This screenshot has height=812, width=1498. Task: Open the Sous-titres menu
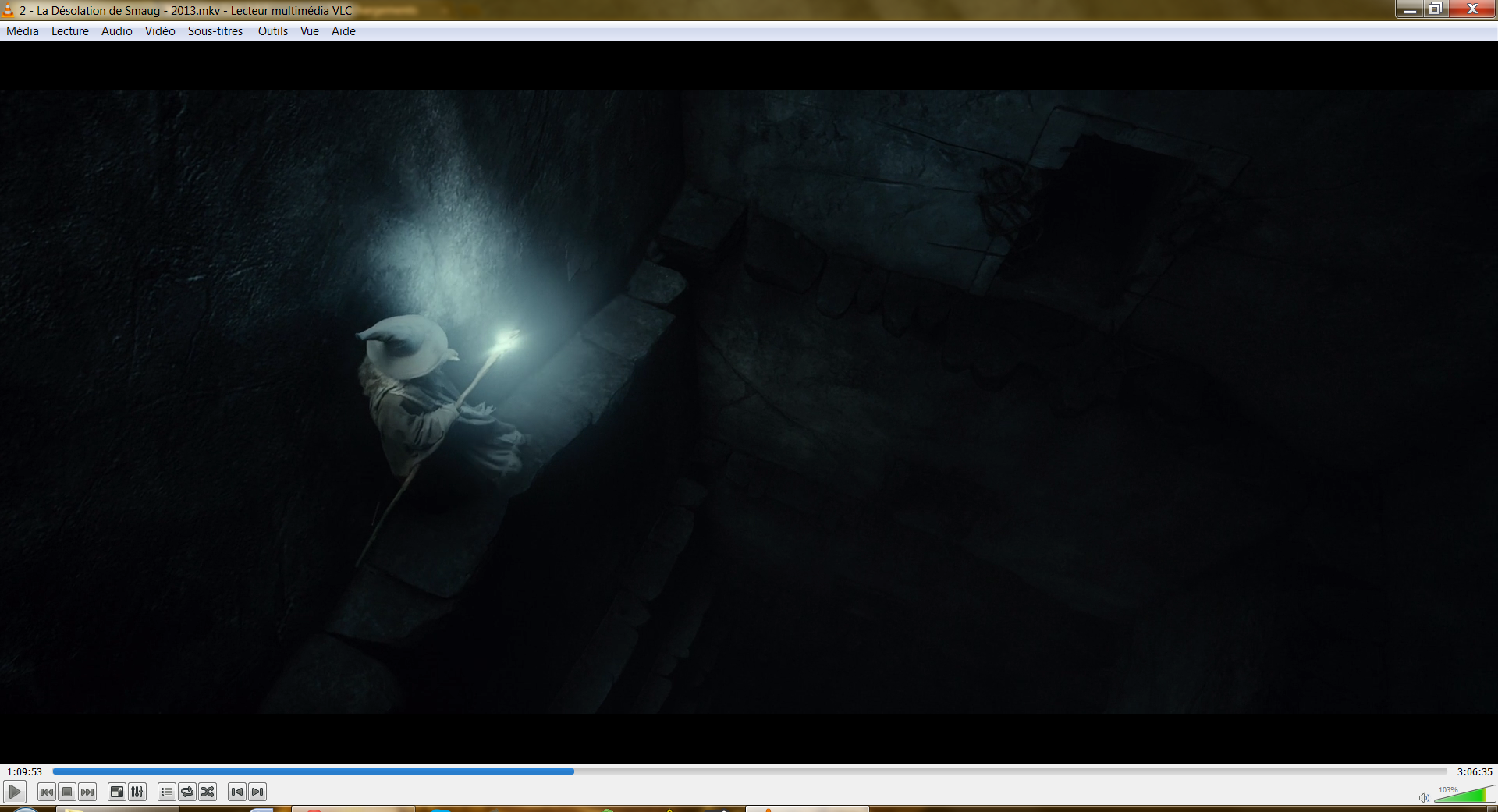[215, 31]
